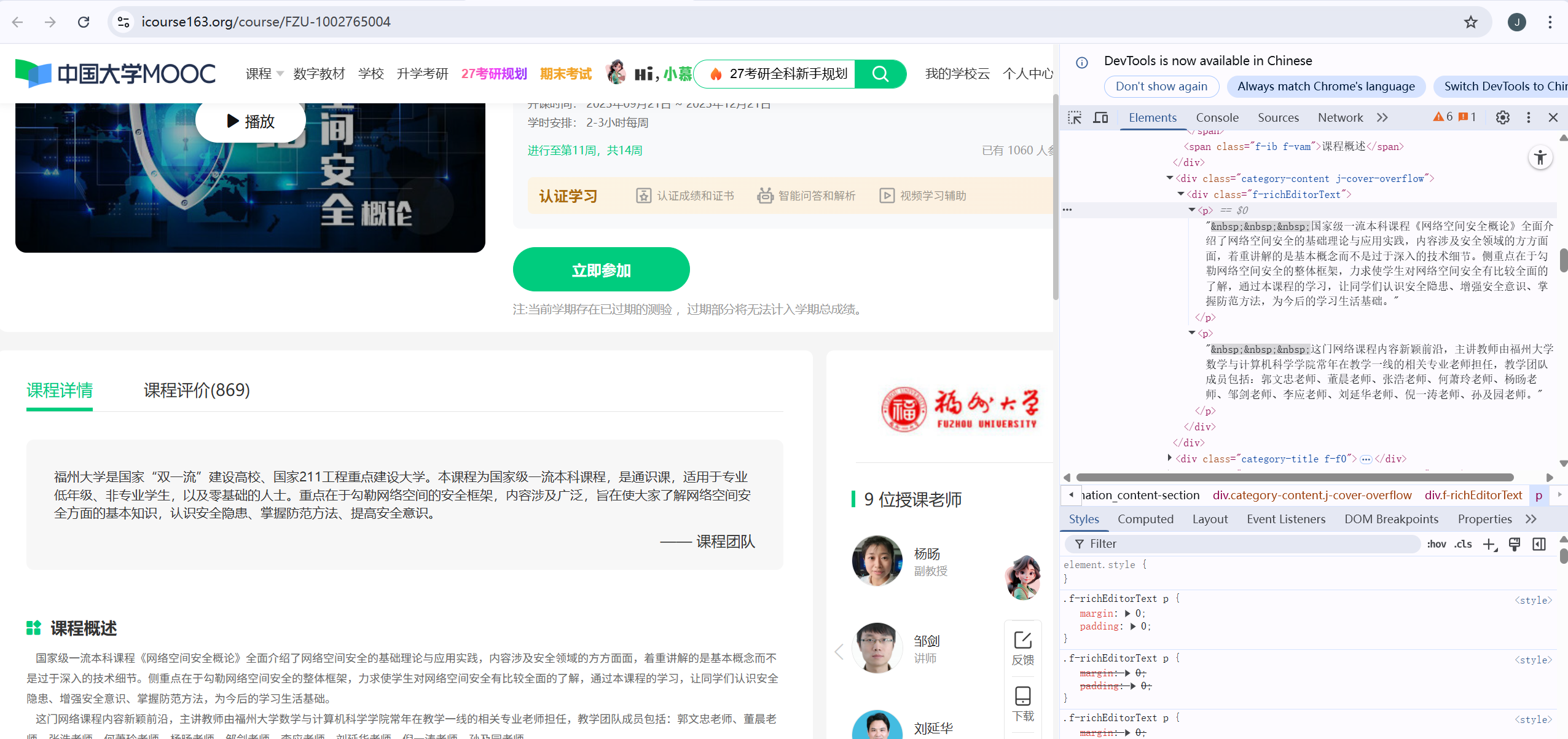Click Don't show again for DevTools notice

[x=1161, y=86]
